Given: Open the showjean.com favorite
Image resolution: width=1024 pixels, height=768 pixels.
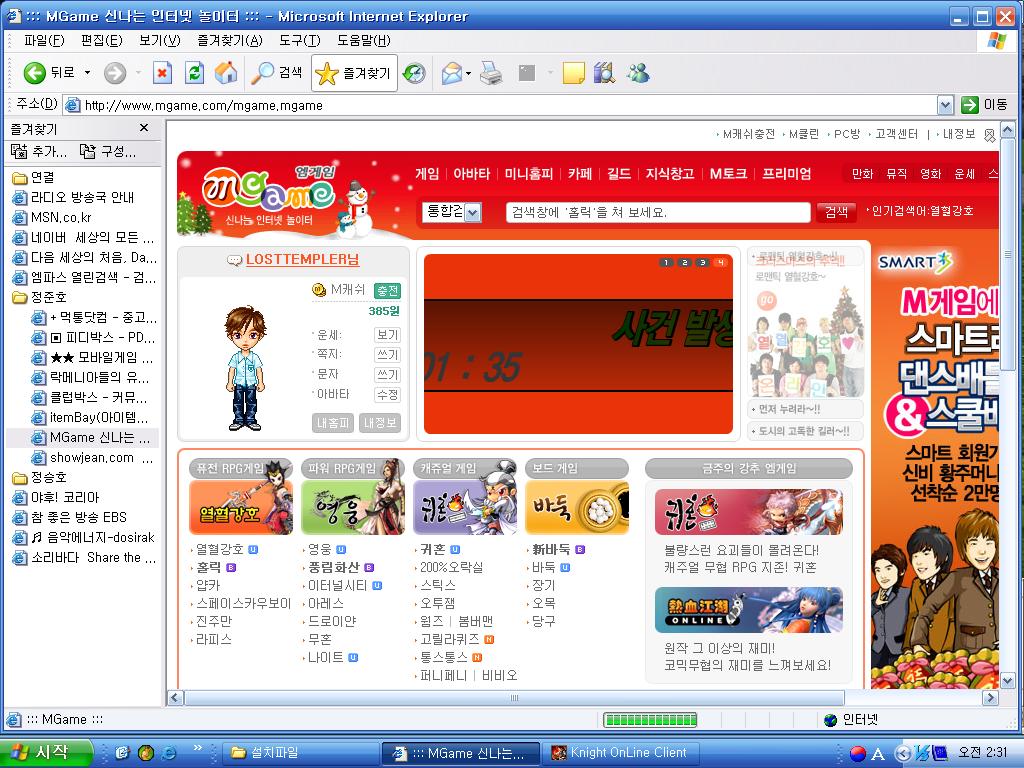Looking at the screenshot, I should pos(92,458).
